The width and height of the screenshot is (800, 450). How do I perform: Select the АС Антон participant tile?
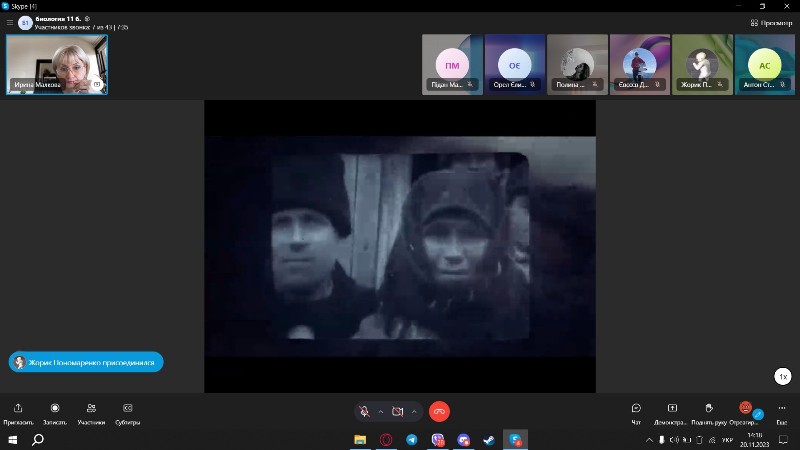point(765,64)
